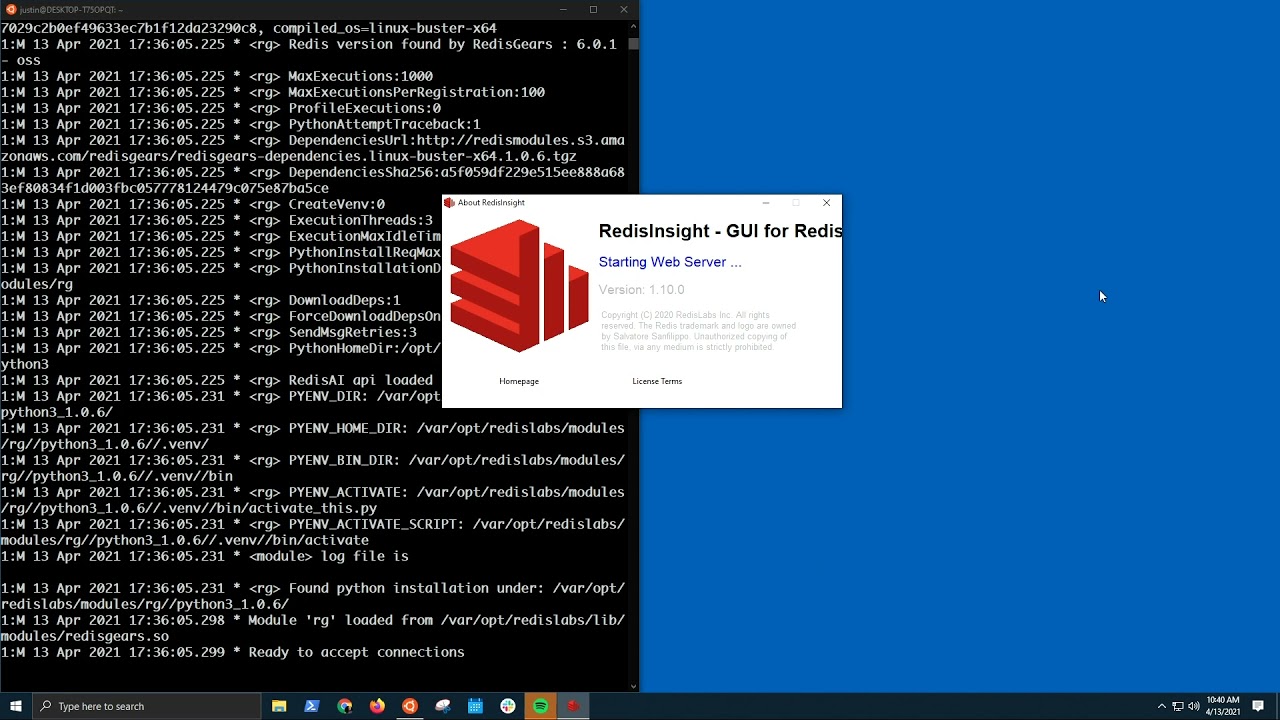Switch to the Ubuntu terminal taskbar icon
Screen dimensions: 1280x720
click(410, 706)
